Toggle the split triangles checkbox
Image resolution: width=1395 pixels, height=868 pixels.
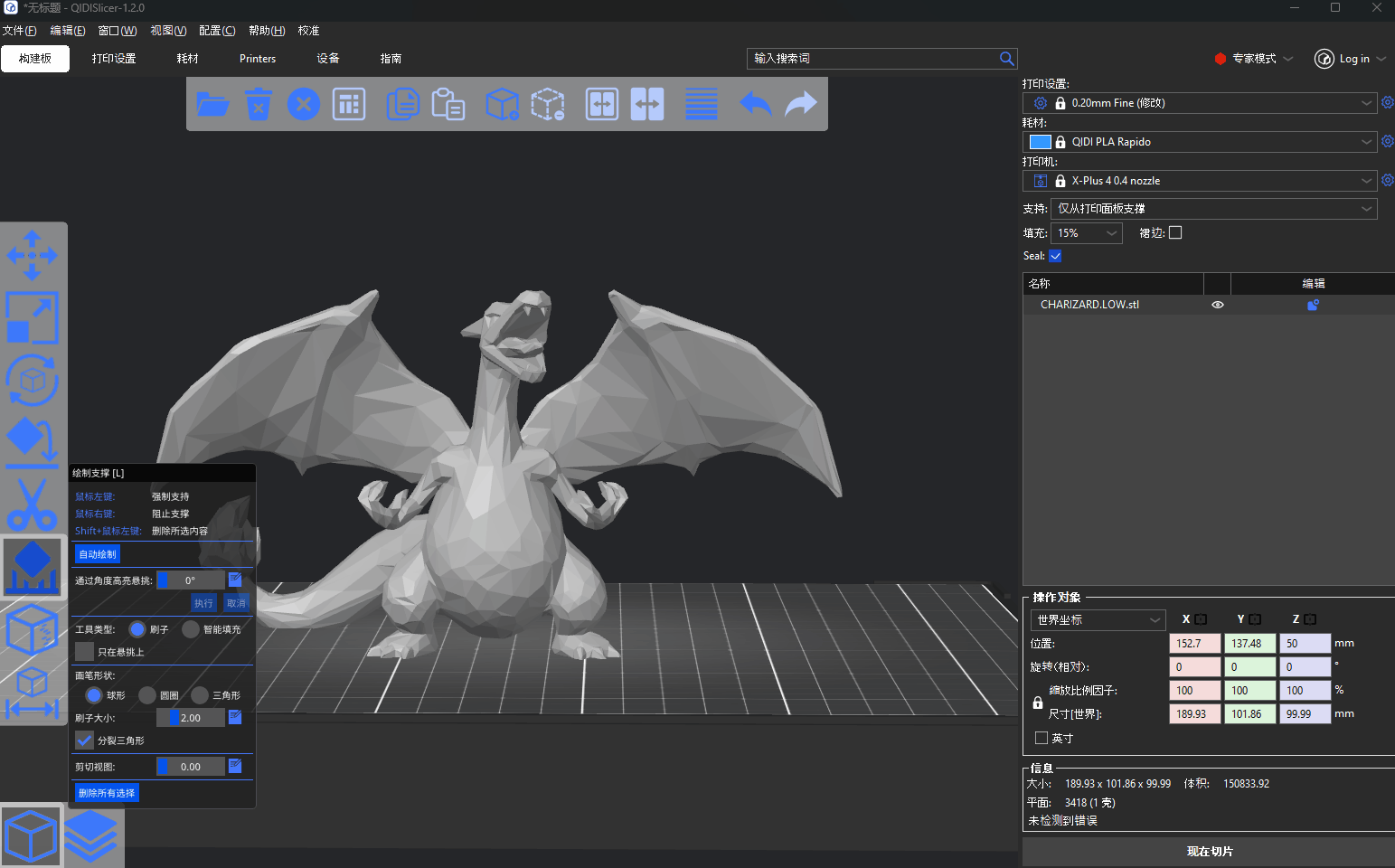tap(84, 741)
